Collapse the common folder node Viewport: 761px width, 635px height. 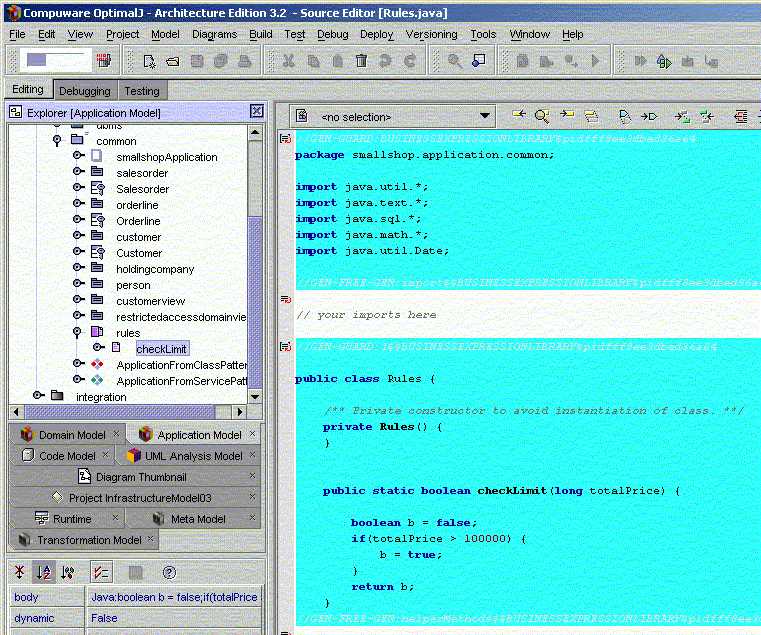click(x=57, y=141)
